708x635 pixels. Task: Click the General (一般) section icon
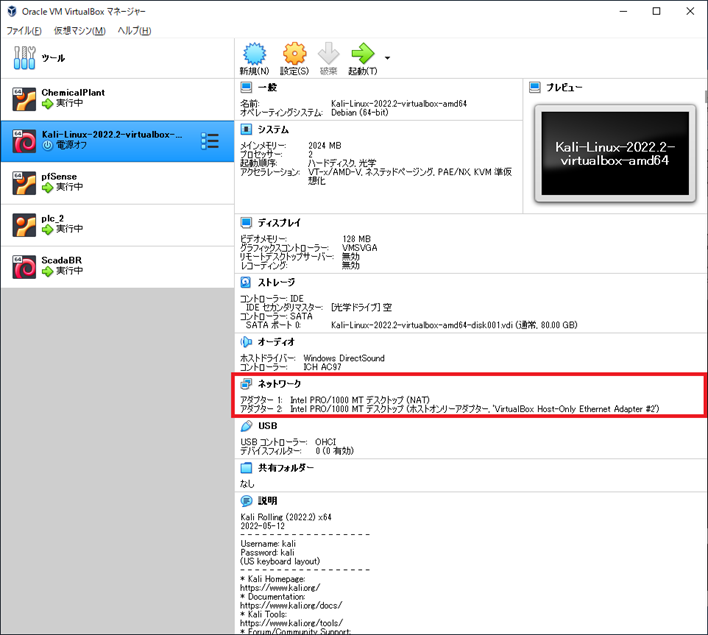(x=246, y=87)
